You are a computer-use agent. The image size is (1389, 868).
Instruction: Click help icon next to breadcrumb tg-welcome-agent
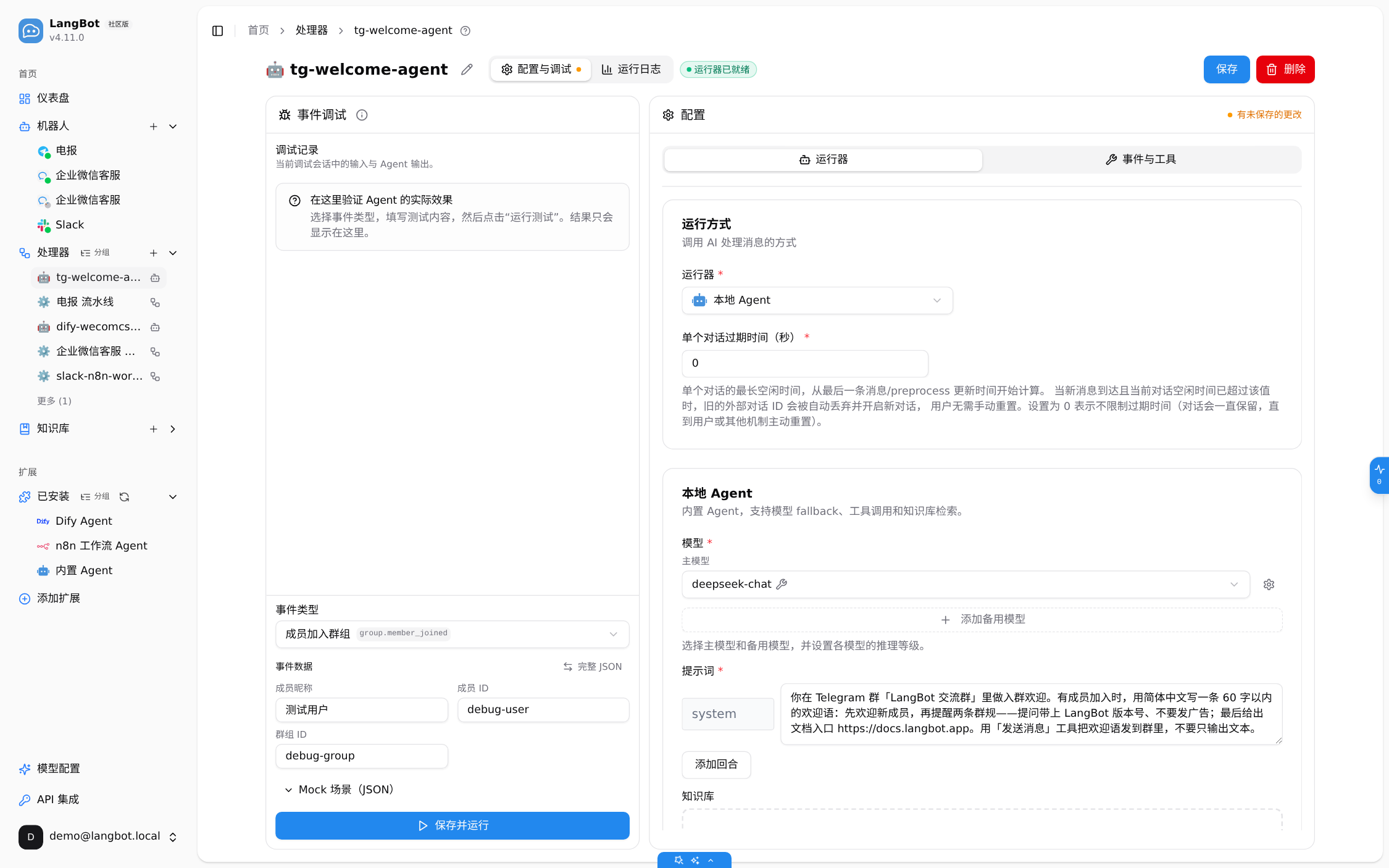point(465,31)
